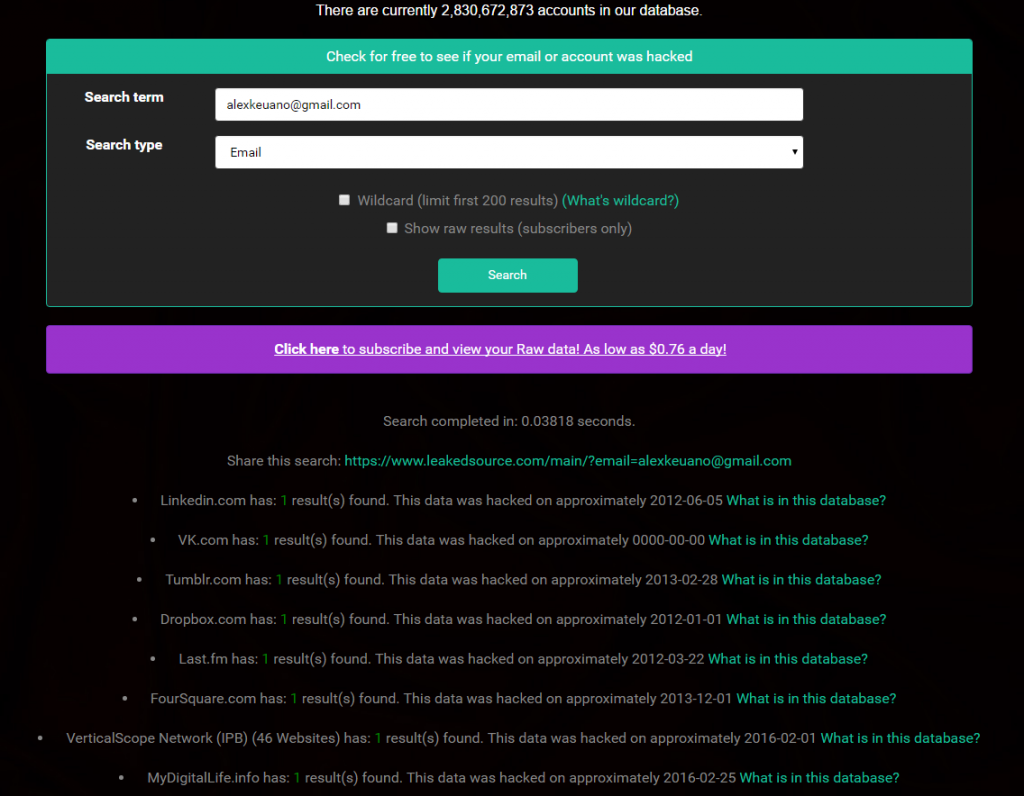Click the 'Check for free' teal header text
1024x796 pixels.
tap(509, 57)
